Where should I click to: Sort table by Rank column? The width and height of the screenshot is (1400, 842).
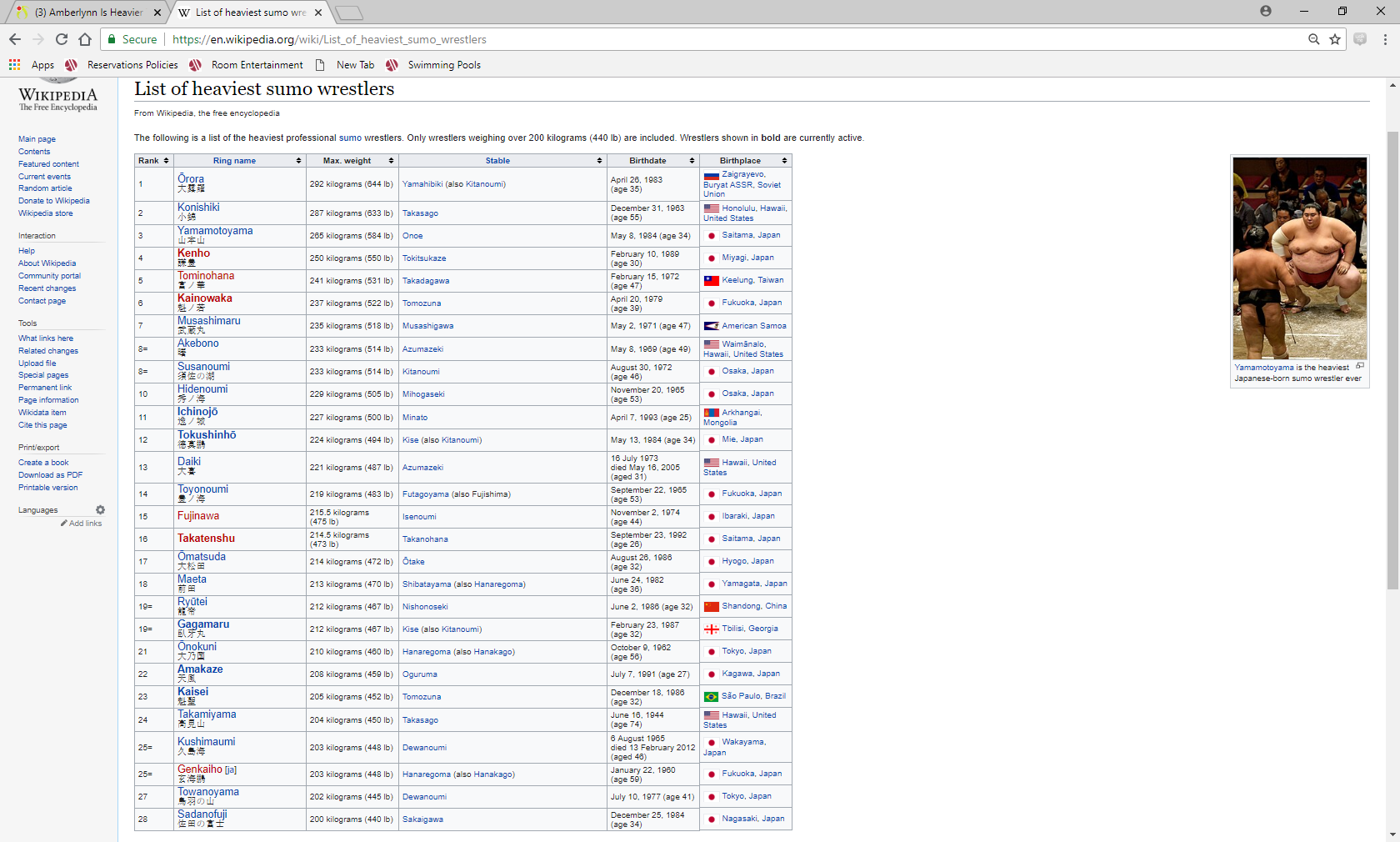154,161
